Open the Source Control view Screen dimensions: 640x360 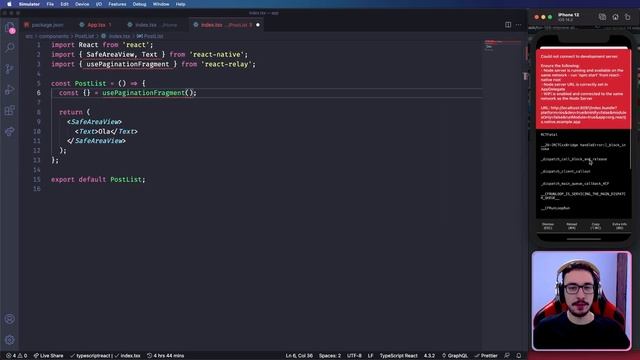click(10, 69)
